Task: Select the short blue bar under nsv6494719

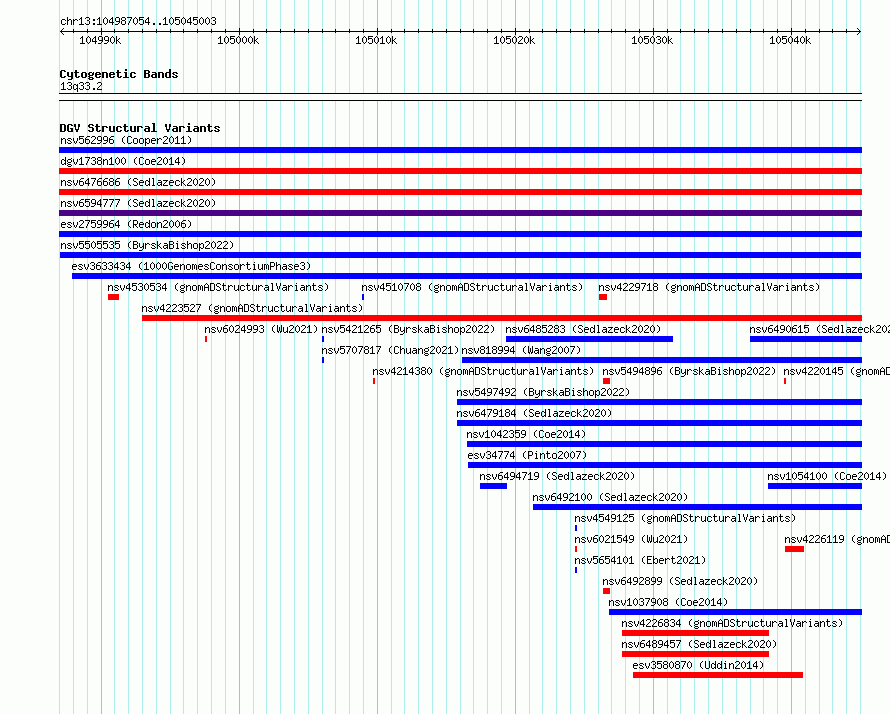Action: (493, 486)
